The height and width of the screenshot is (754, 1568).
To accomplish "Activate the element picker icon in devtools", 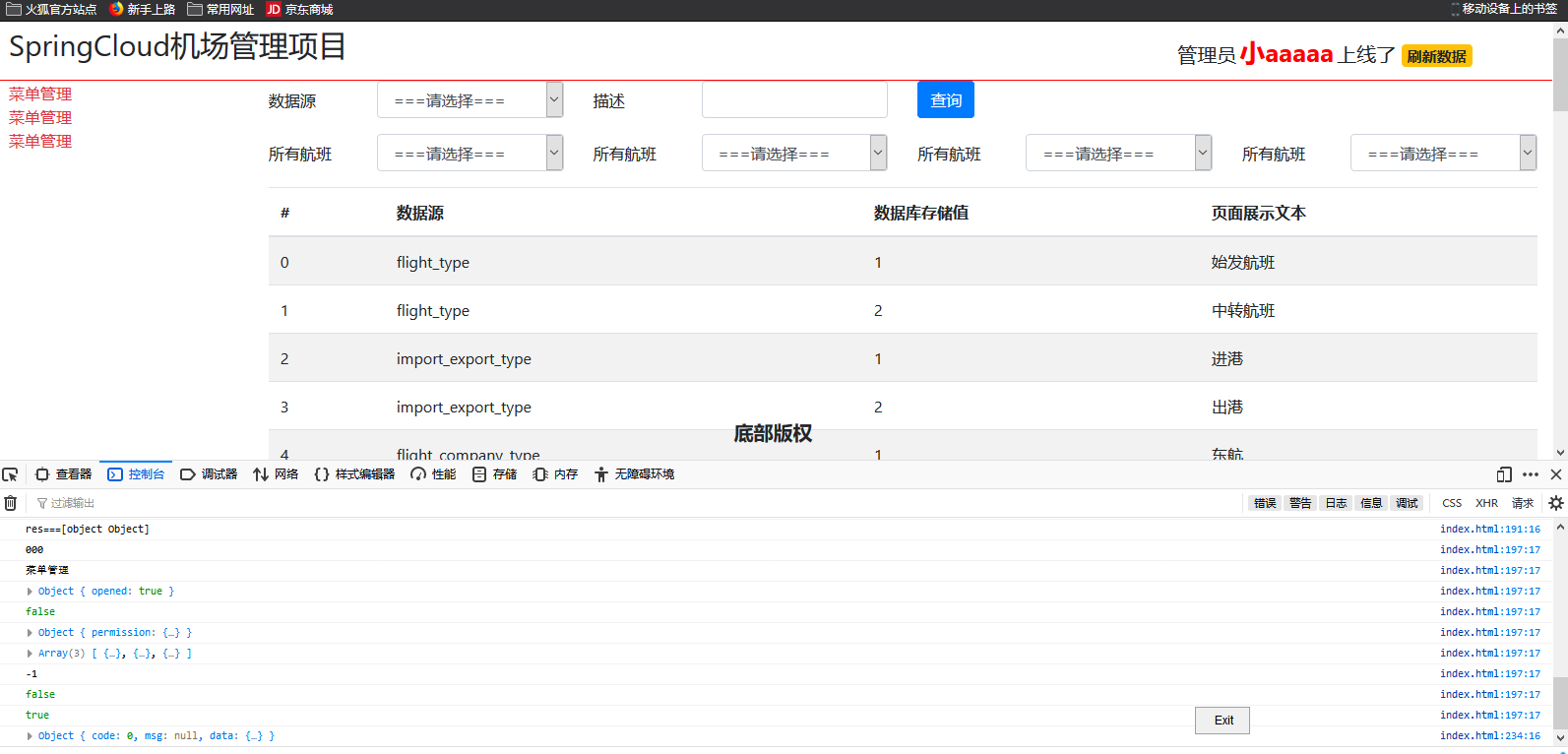I will (10, 474).
